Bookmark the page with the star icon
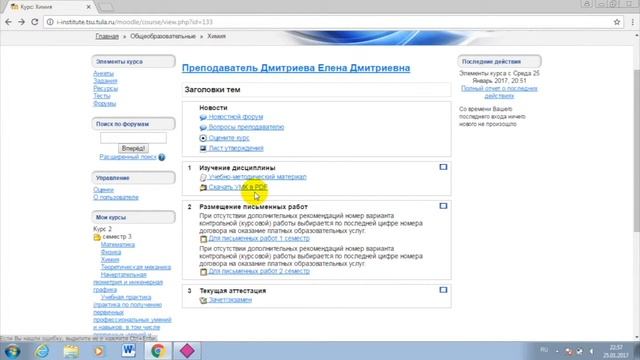Viewport: 640px width, 360px height. click(617, 22)
